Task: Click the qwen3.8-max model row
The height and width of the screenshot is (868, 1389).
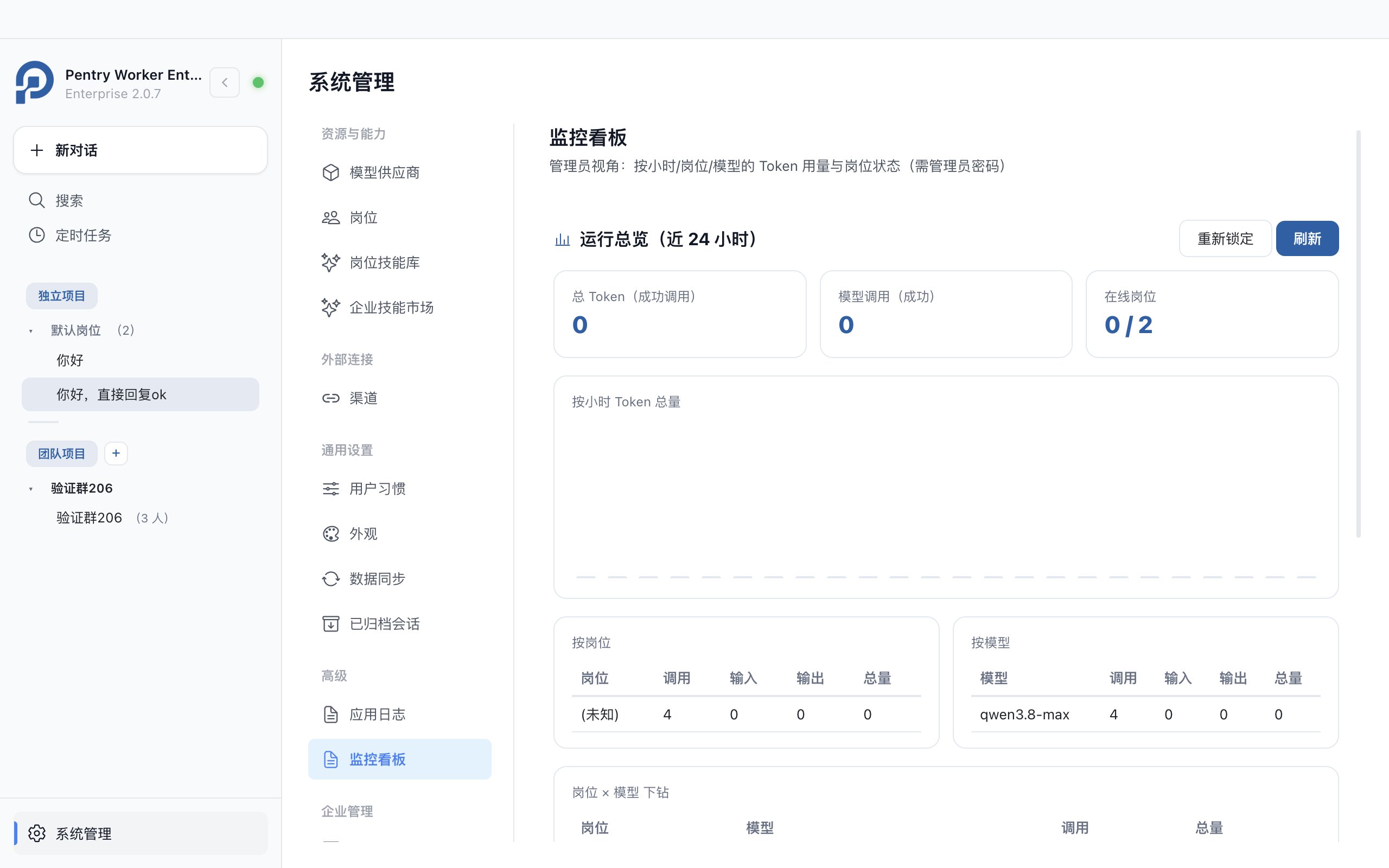Action: 1145,714
